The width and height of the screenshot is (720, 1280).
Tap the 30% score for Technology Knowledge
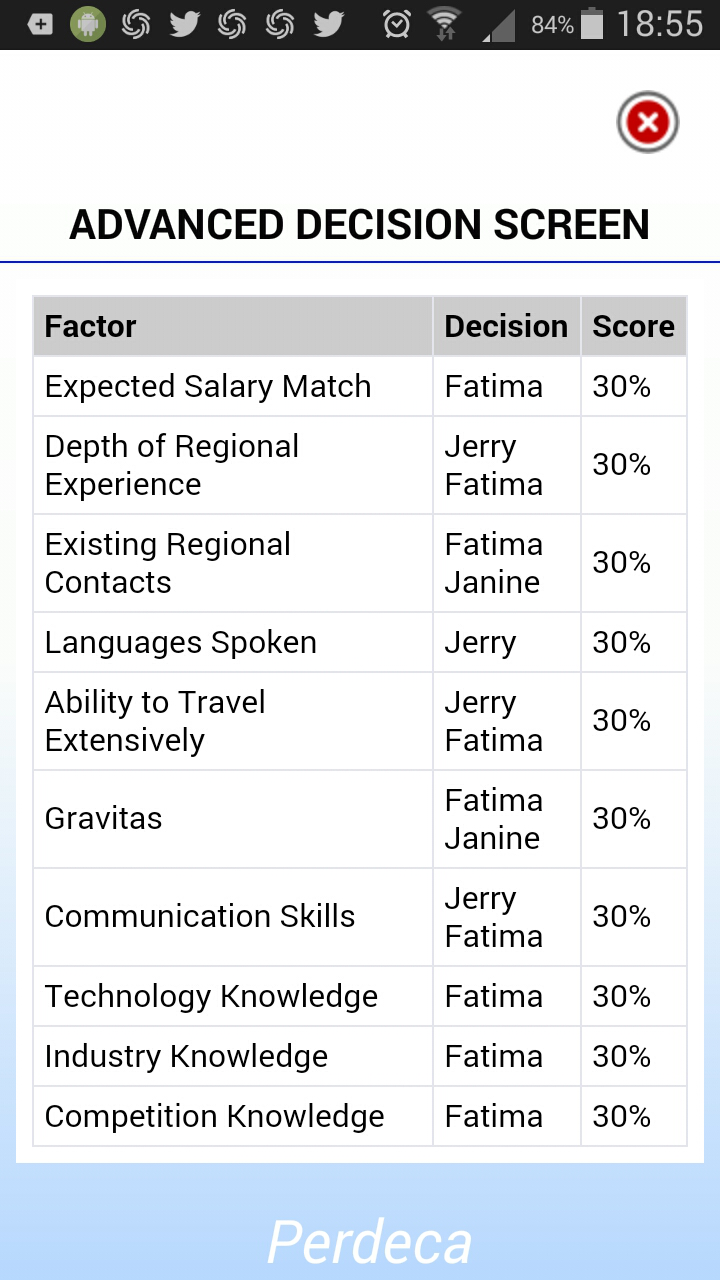(633, 995)
